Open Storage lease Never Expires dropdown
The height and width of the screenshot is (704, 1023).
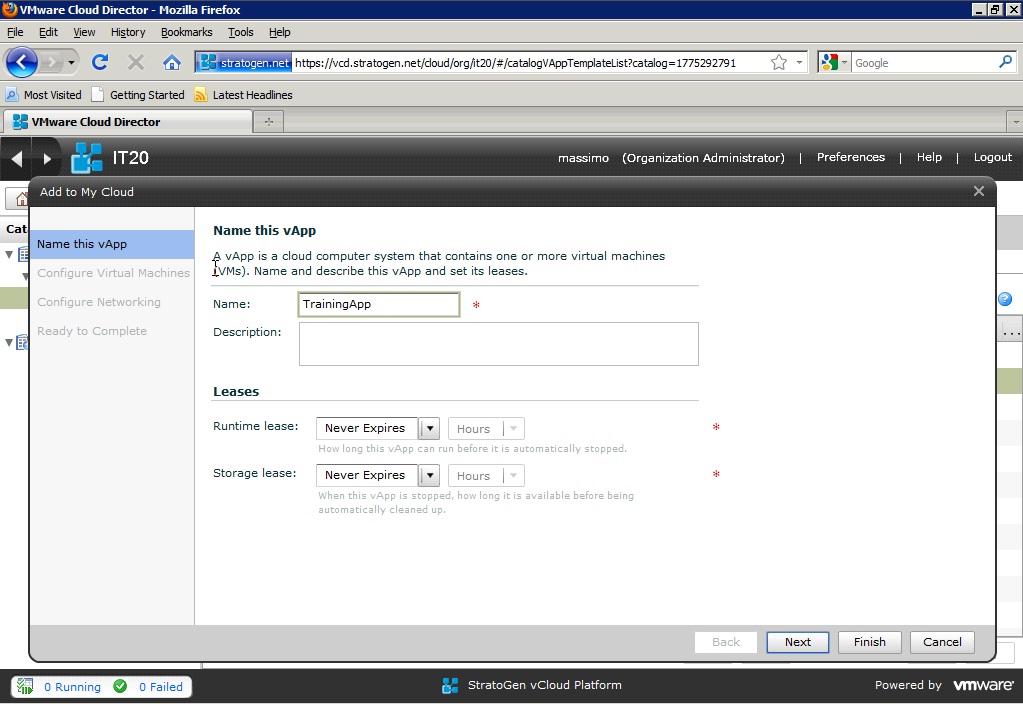tap(378, 475)
